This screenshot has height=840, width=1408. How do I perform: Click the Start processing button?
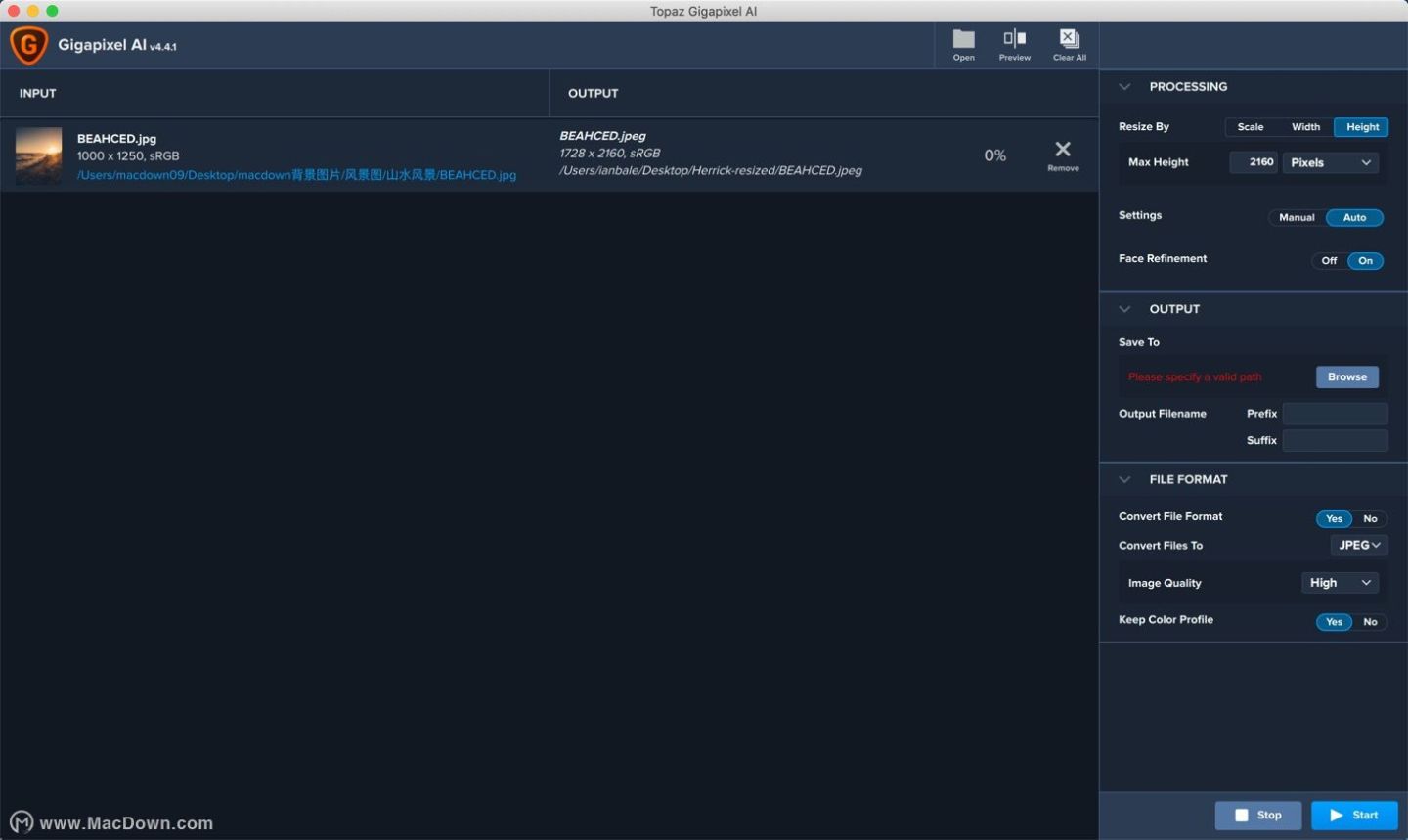pyautogui.click(x=1354, y=816)
